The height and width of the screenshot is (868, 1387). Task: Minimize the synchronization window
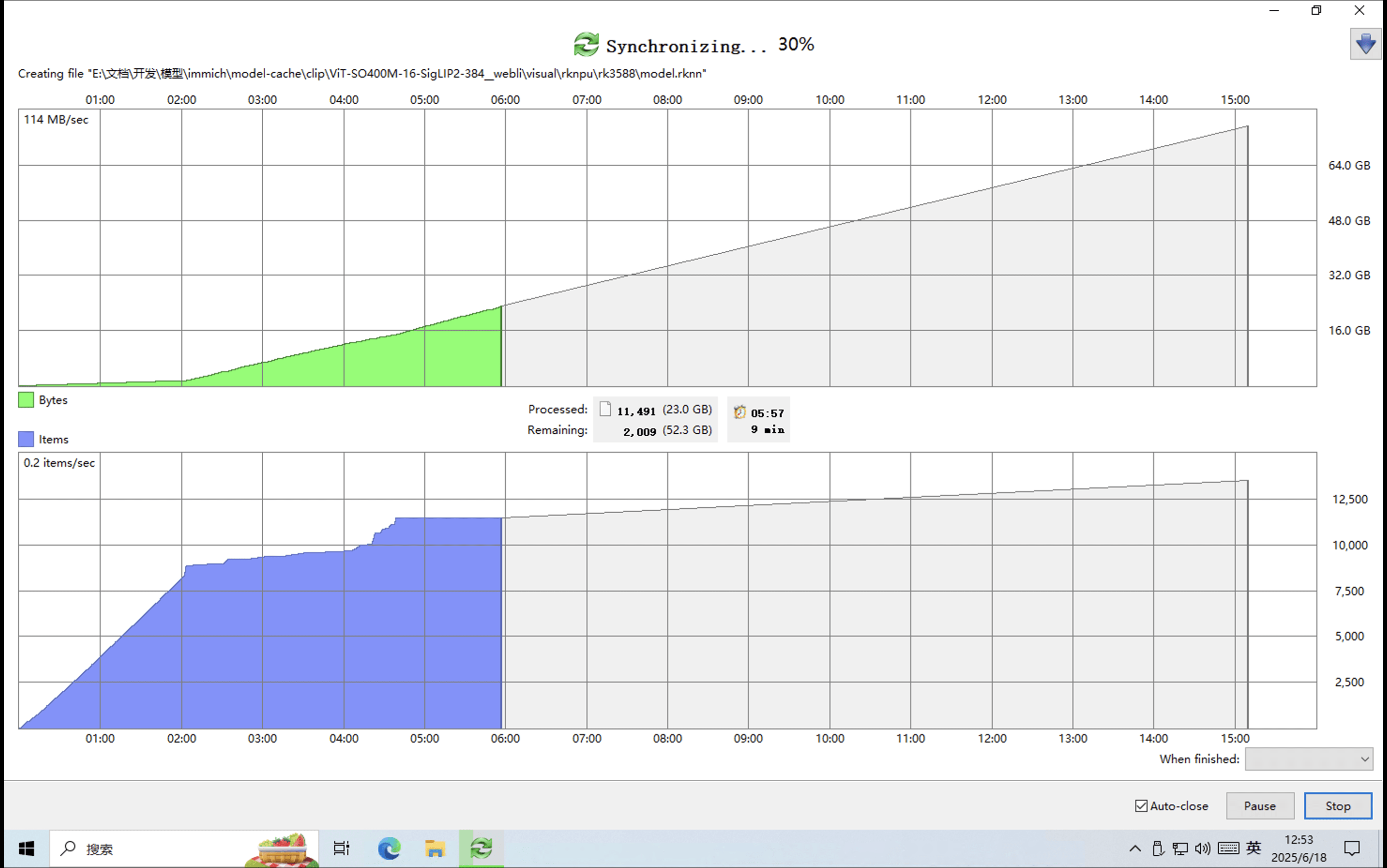(1274, 10)
